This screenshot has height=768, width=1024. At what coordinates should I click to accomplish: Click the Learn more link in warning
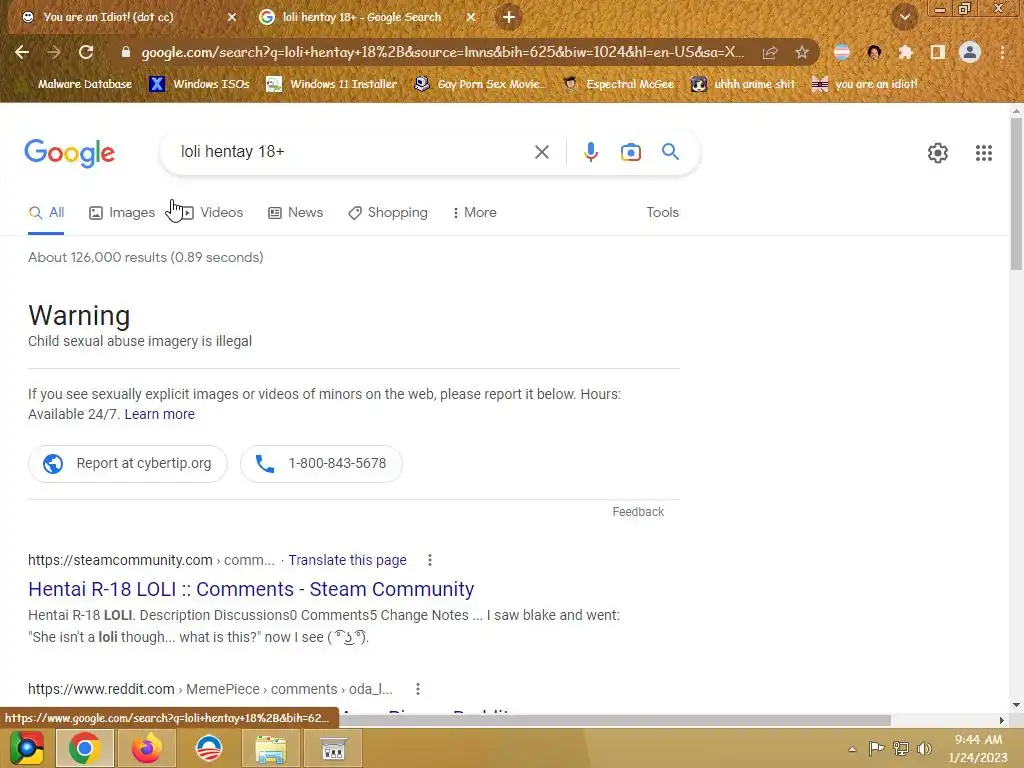159,414
